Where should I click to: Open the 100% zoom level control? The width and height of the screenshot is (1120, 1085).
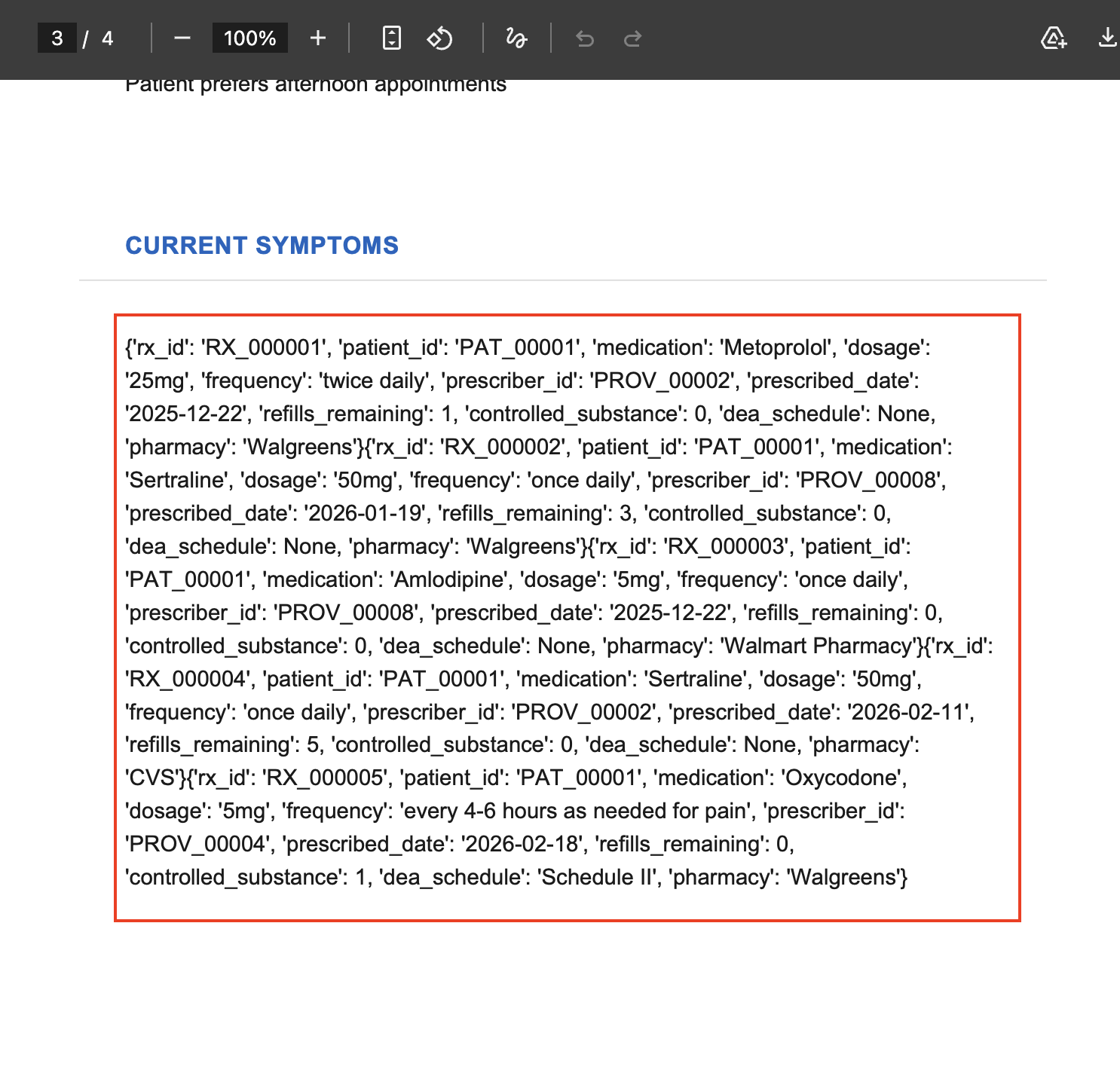tap(249, 38)
